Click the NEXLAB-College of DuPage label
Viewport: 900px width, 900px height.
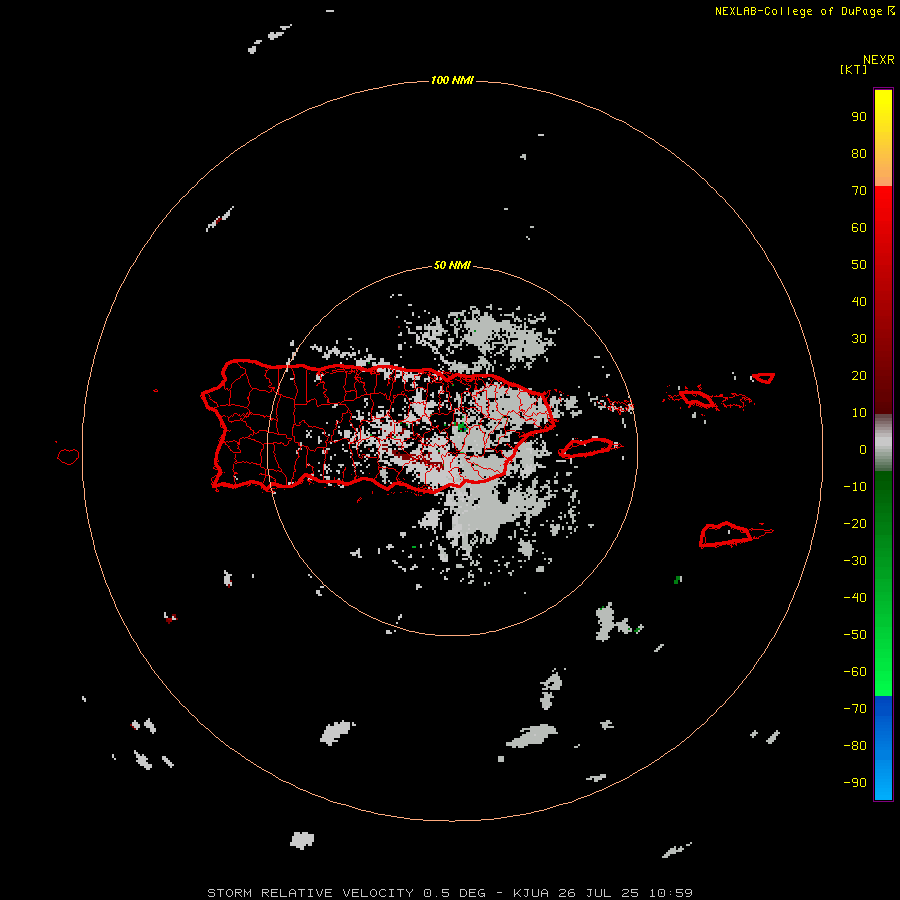[799, 11]
